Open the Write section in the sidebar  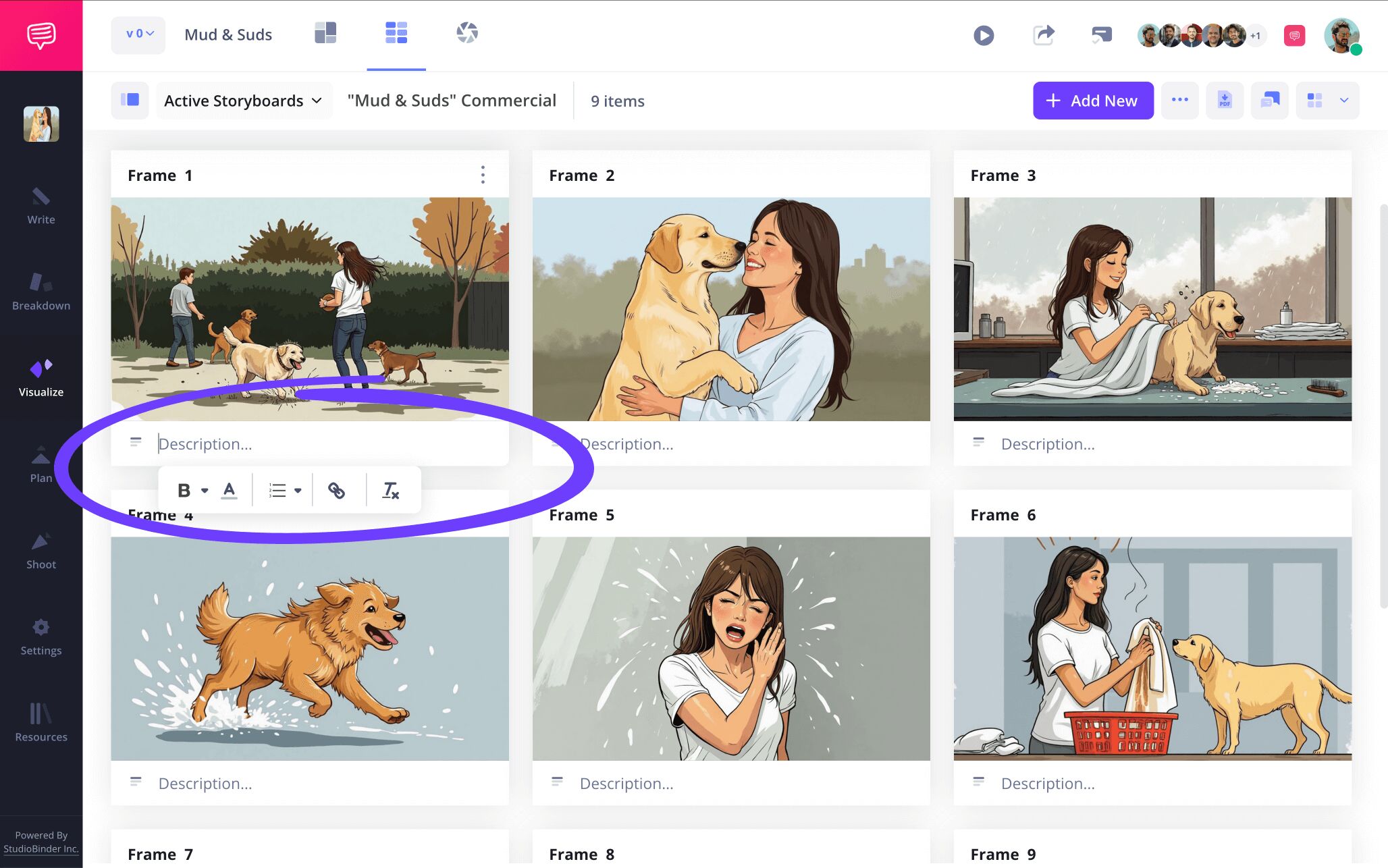click(41, 206)
